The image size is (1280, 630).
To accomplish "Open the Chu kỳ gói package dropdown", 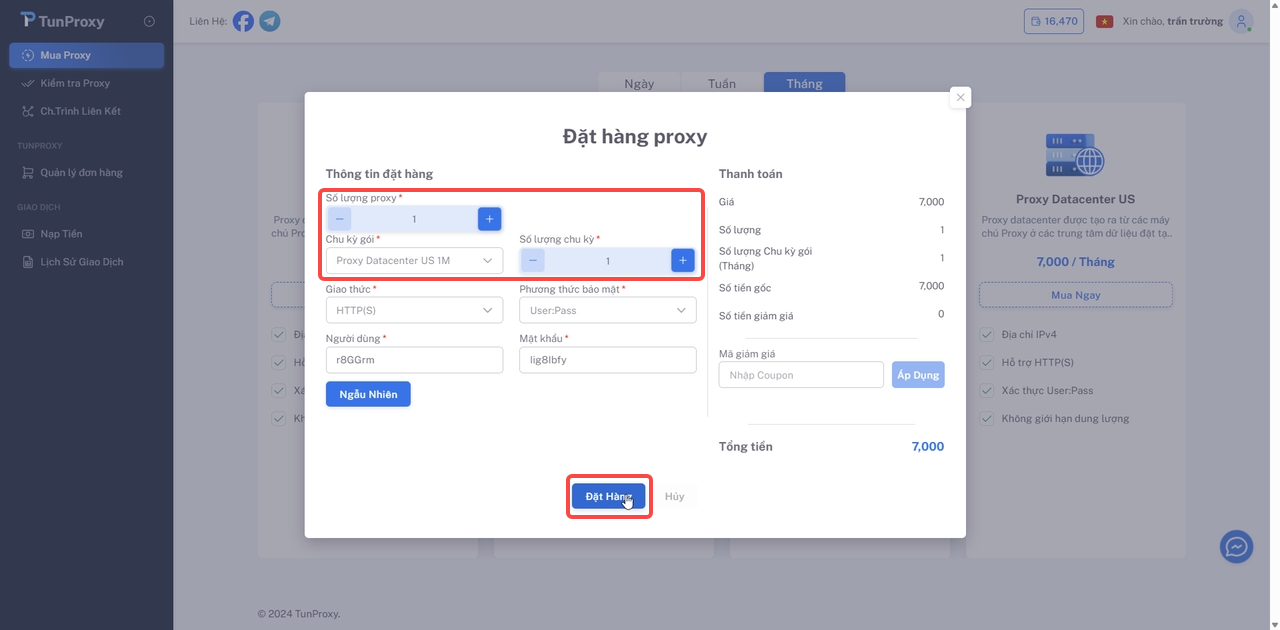I will (x=413, y=260).
